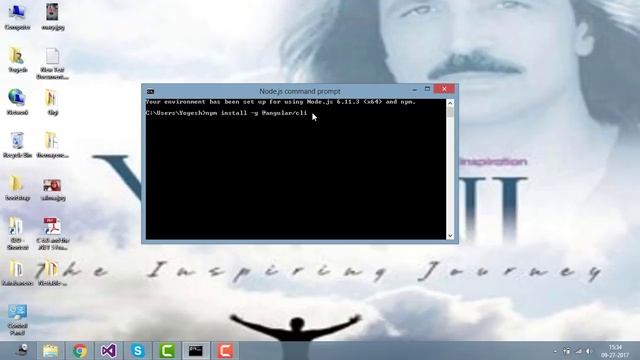640x360 pixels.
Task: Launch File Explorer from taskbar
Action: [x=51, y=351]
